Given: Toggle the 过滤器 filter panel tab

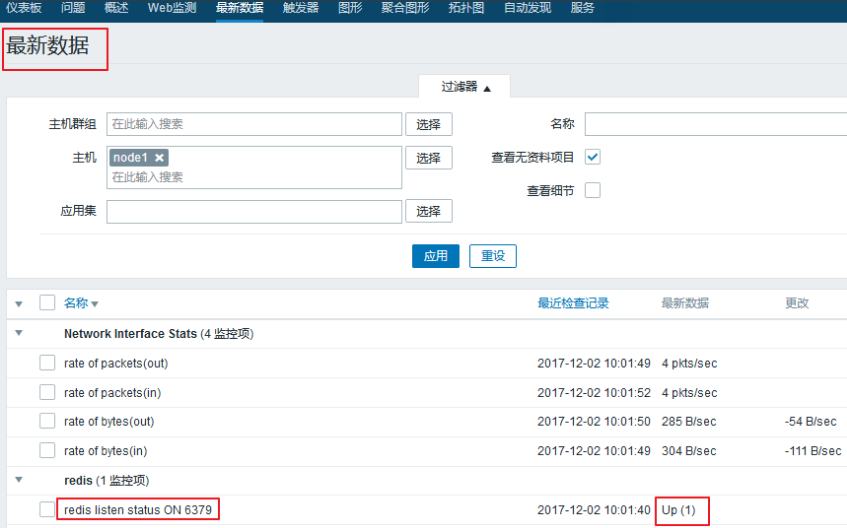Looking at the screenshot, I should (465, 86).
